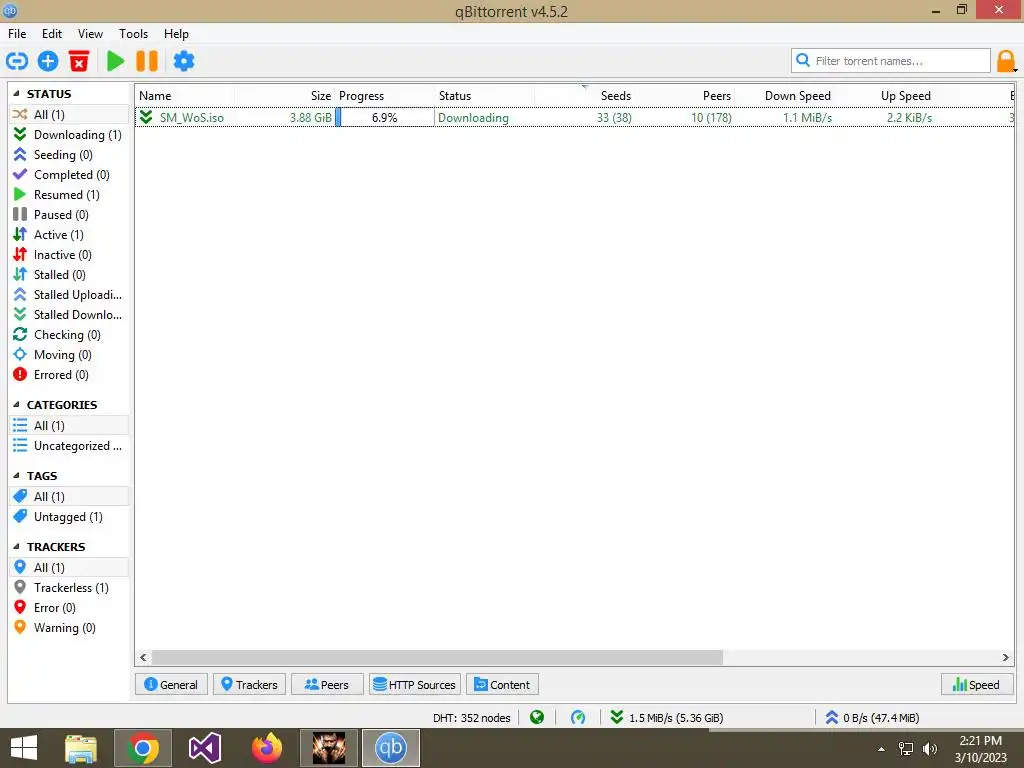Select All (1) under TRACKERS
The width and height of the screenshot is (1024, 768).
70,568
